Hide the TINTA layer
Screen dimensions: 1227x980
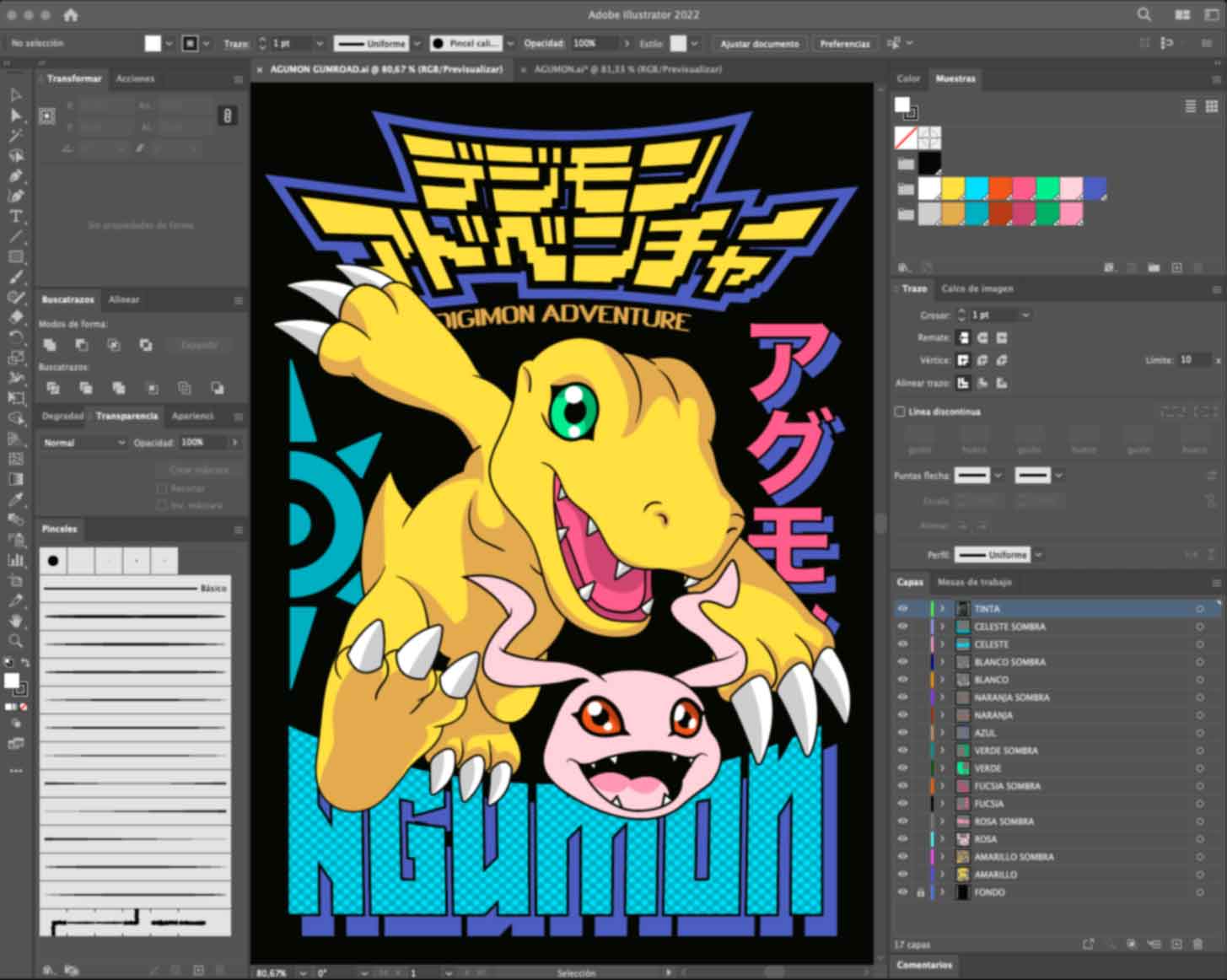pyautogui.click(x=902, y=608)
